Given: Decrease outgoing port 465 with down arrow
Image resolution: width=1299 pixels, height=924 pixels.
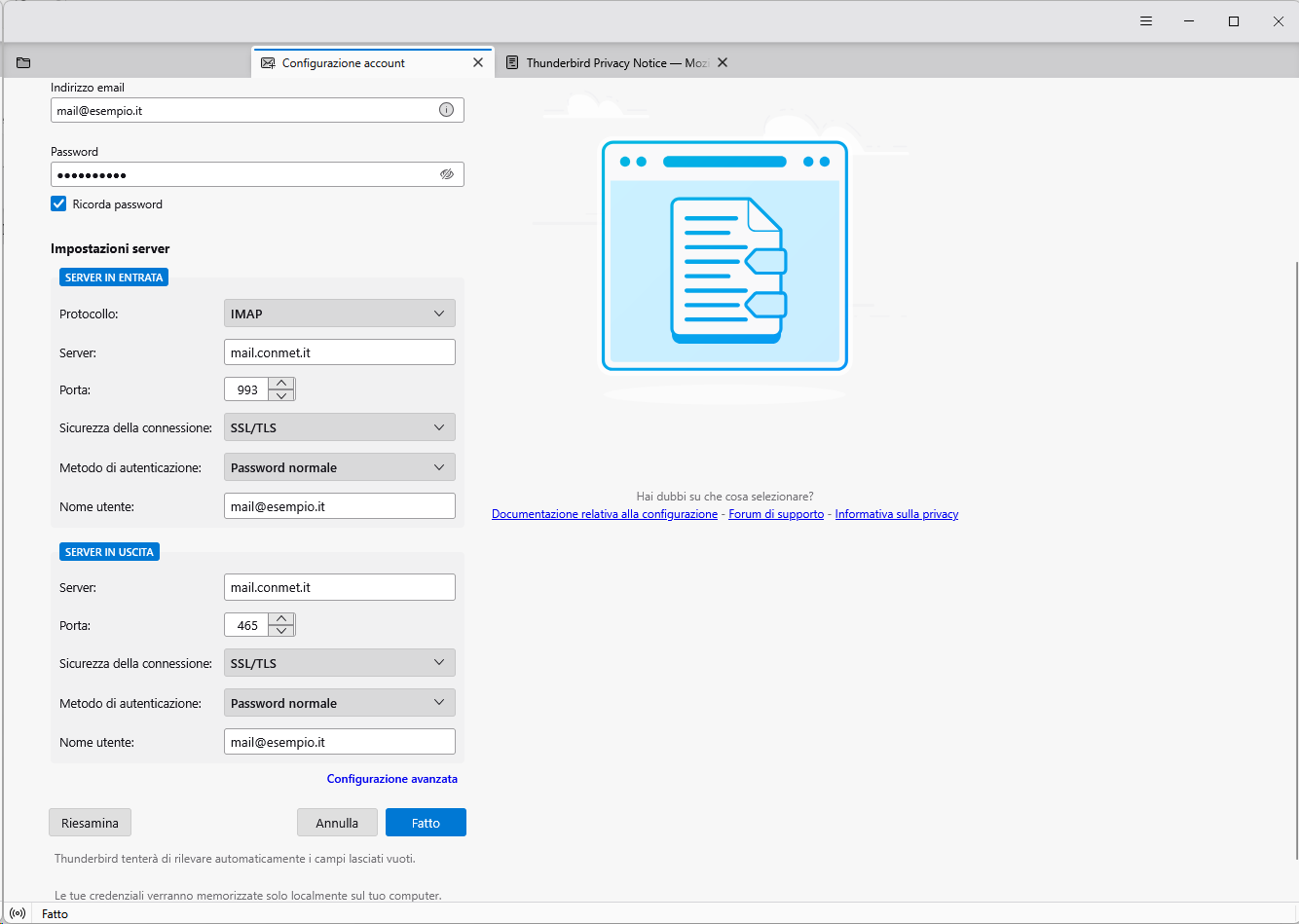Looking at the screenshot, I should pos(281,631).
